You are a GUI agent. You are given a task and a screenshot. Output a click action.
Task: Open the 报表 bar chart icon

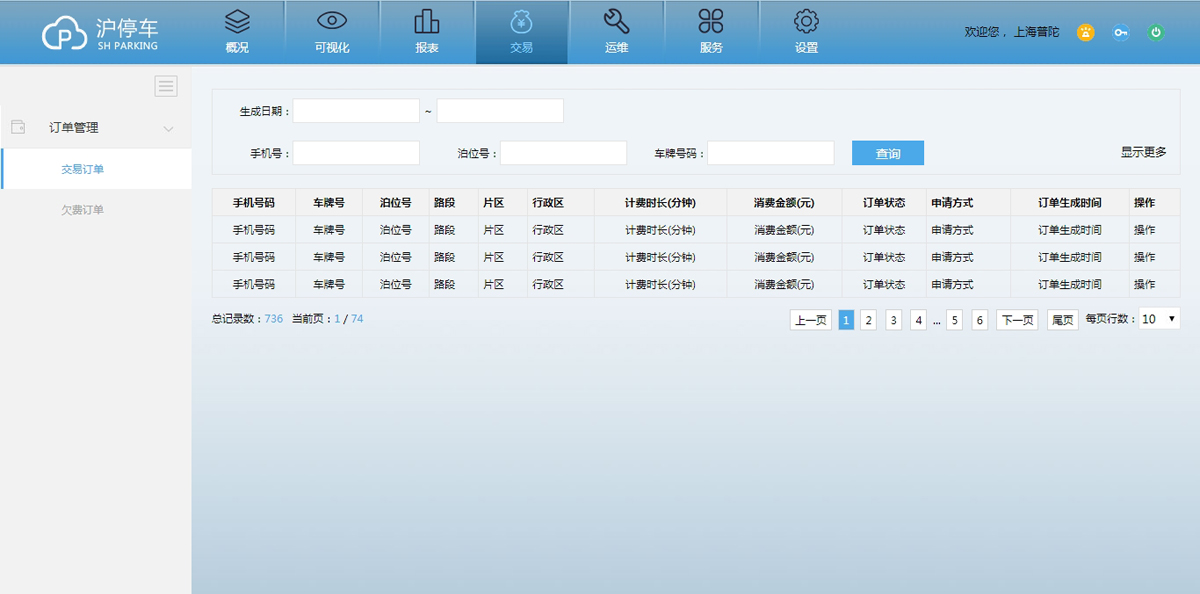click(x=427, y=21)
